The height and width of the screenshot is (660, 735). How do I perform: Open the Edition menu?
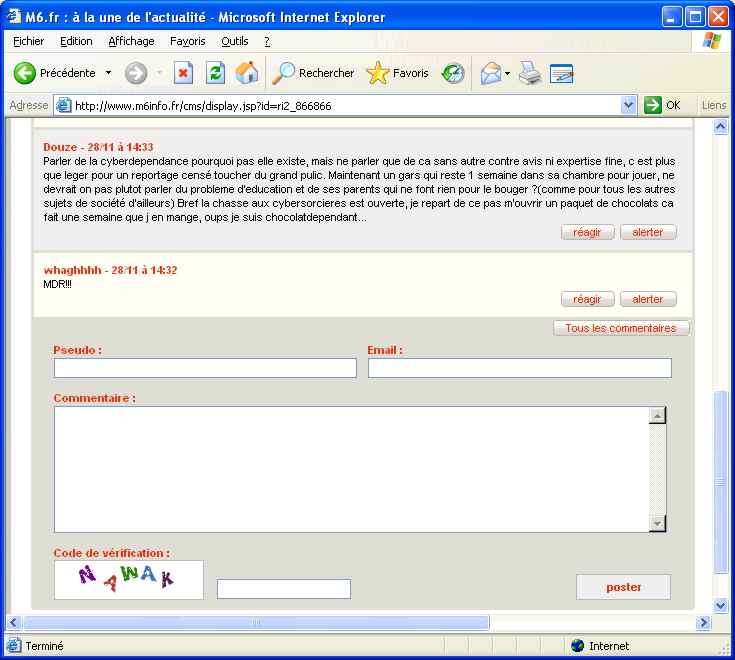click(76, 41)
